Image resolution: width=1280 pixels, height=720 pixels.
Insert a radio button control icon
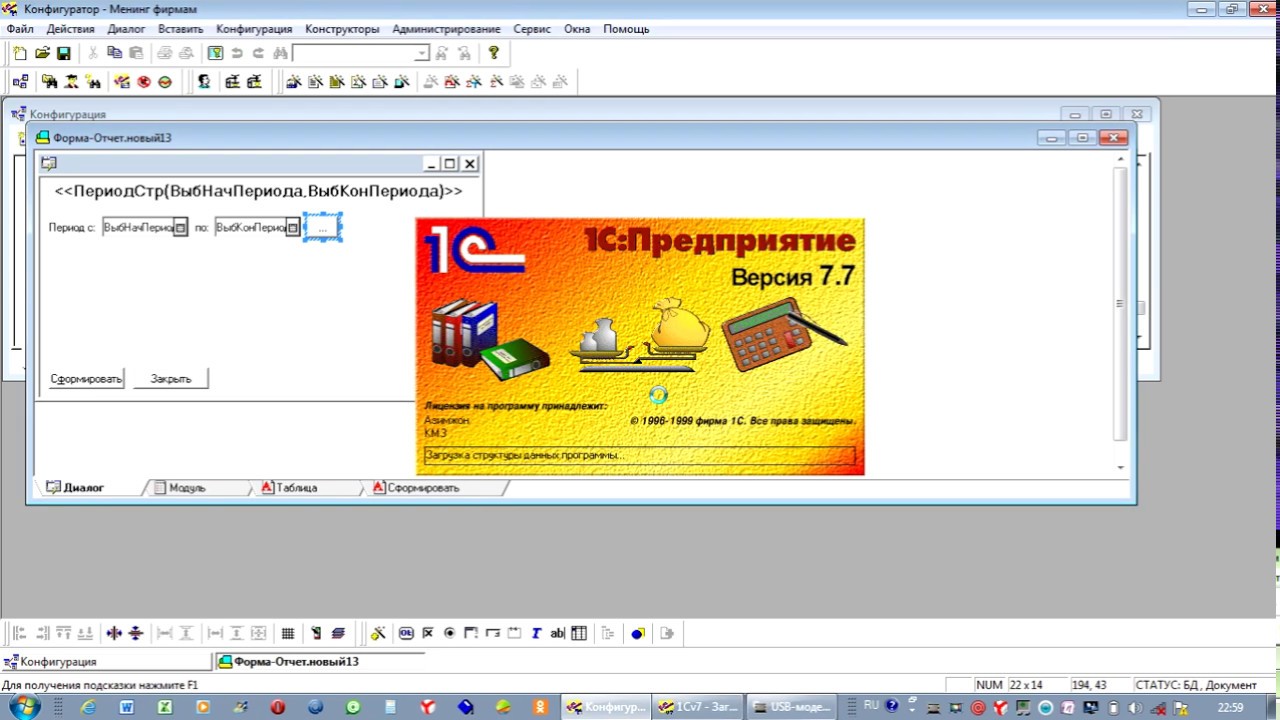[x=449, y=633]
